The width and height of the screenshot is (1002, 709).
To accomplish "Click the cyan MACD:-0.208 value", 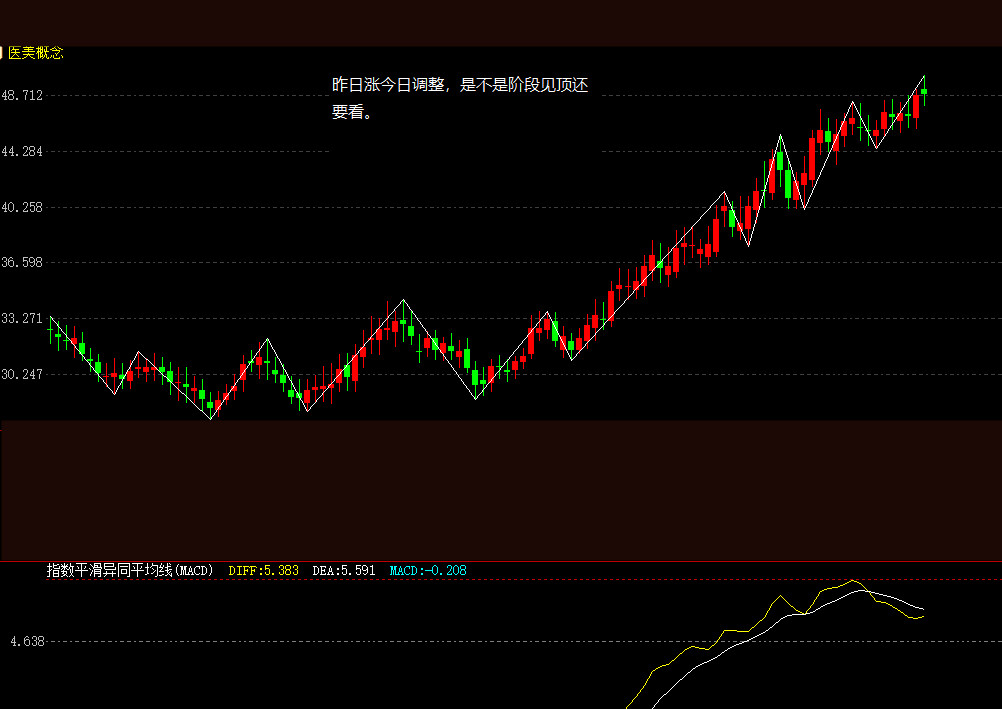I will tap(427, 571).
